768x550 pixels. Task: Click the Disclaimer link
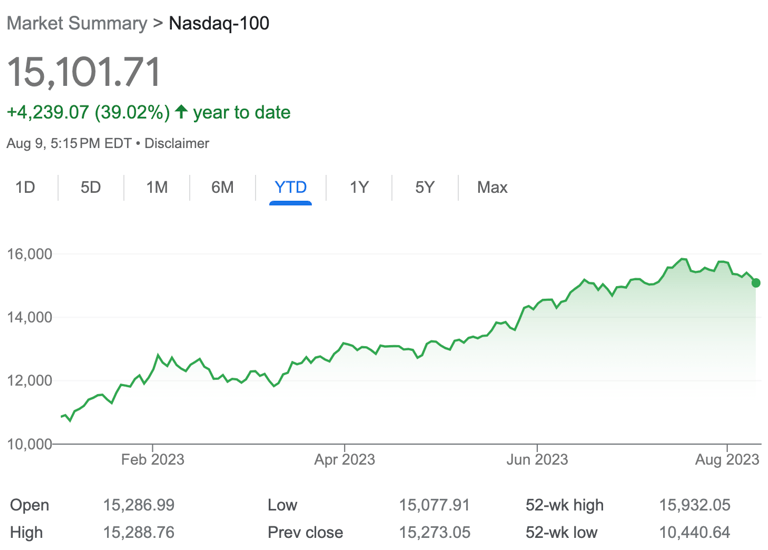(177, 143)
